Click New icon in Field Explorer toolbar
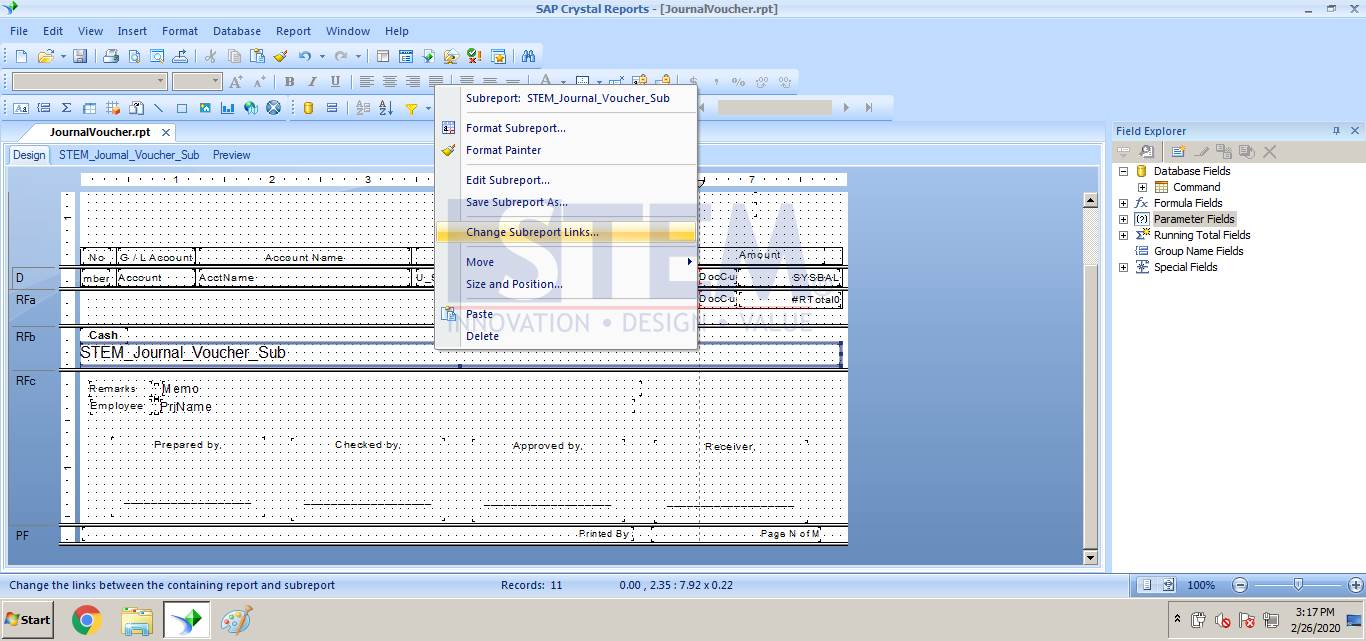This screenshot has height=641, width=1366. click(1178, 152)
